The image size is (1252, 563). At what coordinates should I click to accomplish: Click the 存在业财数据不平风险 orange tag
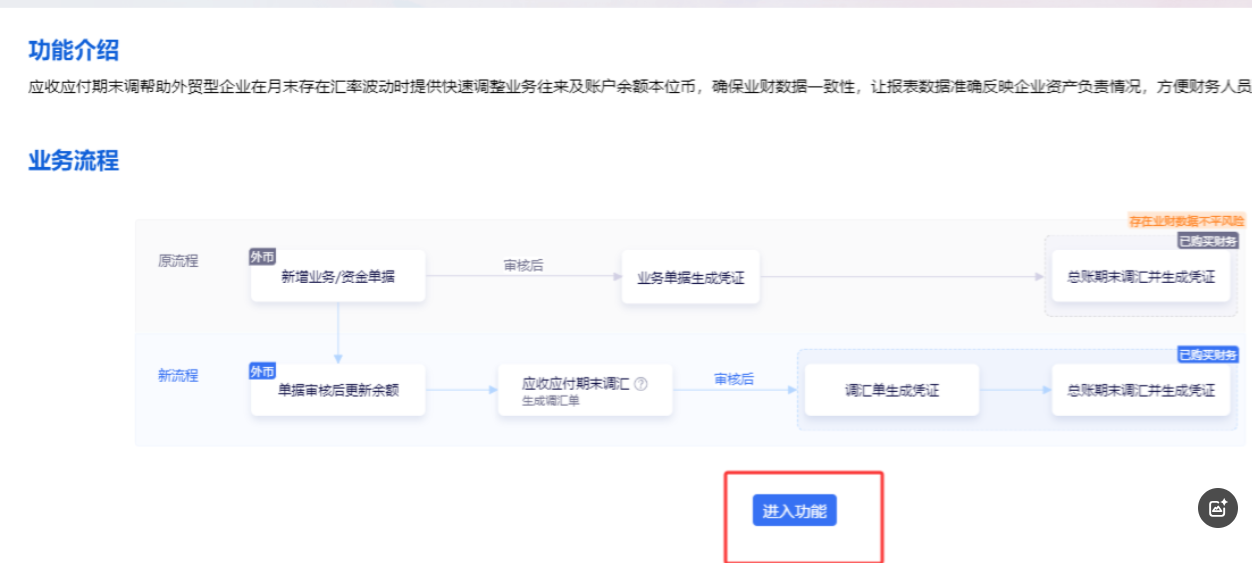(1187, 221)
